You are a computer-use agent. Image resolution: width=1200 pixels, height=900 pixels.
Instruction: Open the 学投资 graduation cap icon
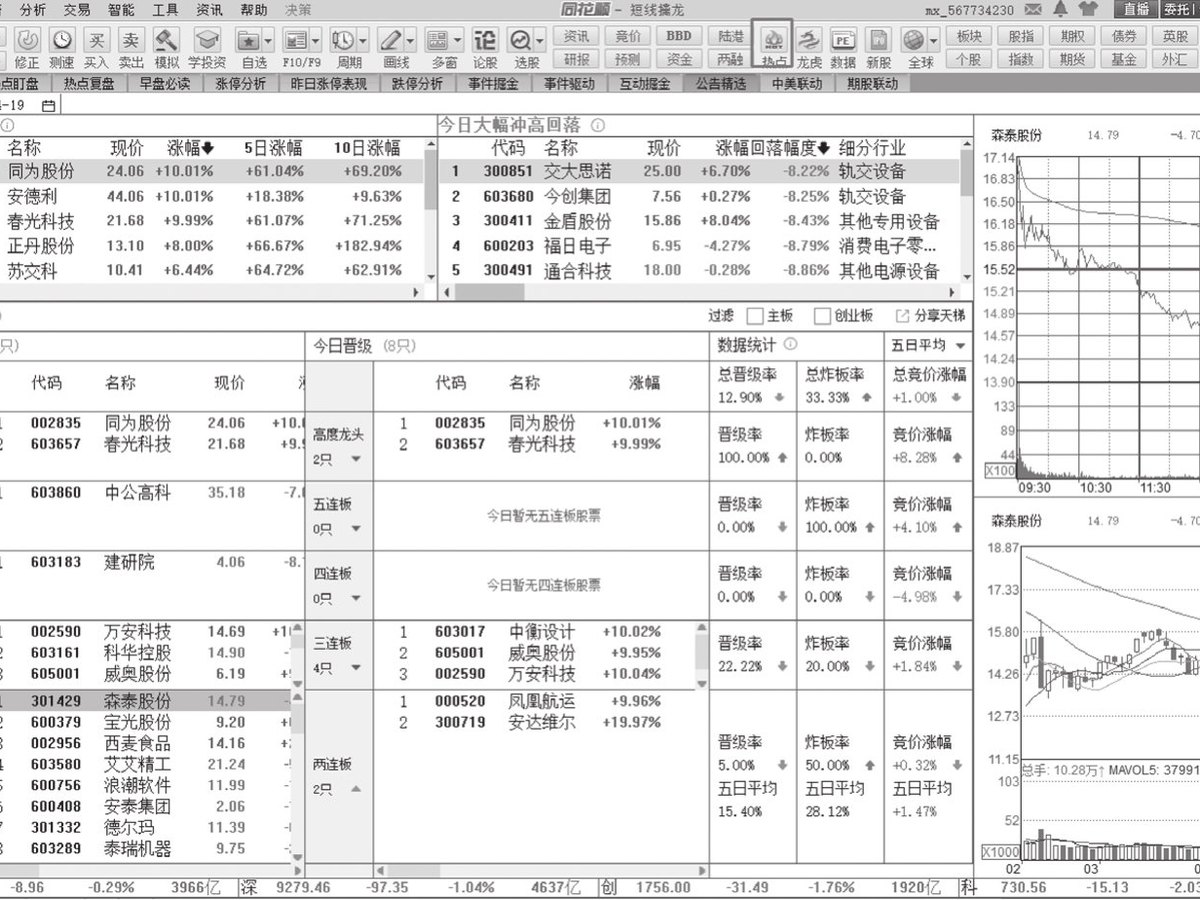207,41
